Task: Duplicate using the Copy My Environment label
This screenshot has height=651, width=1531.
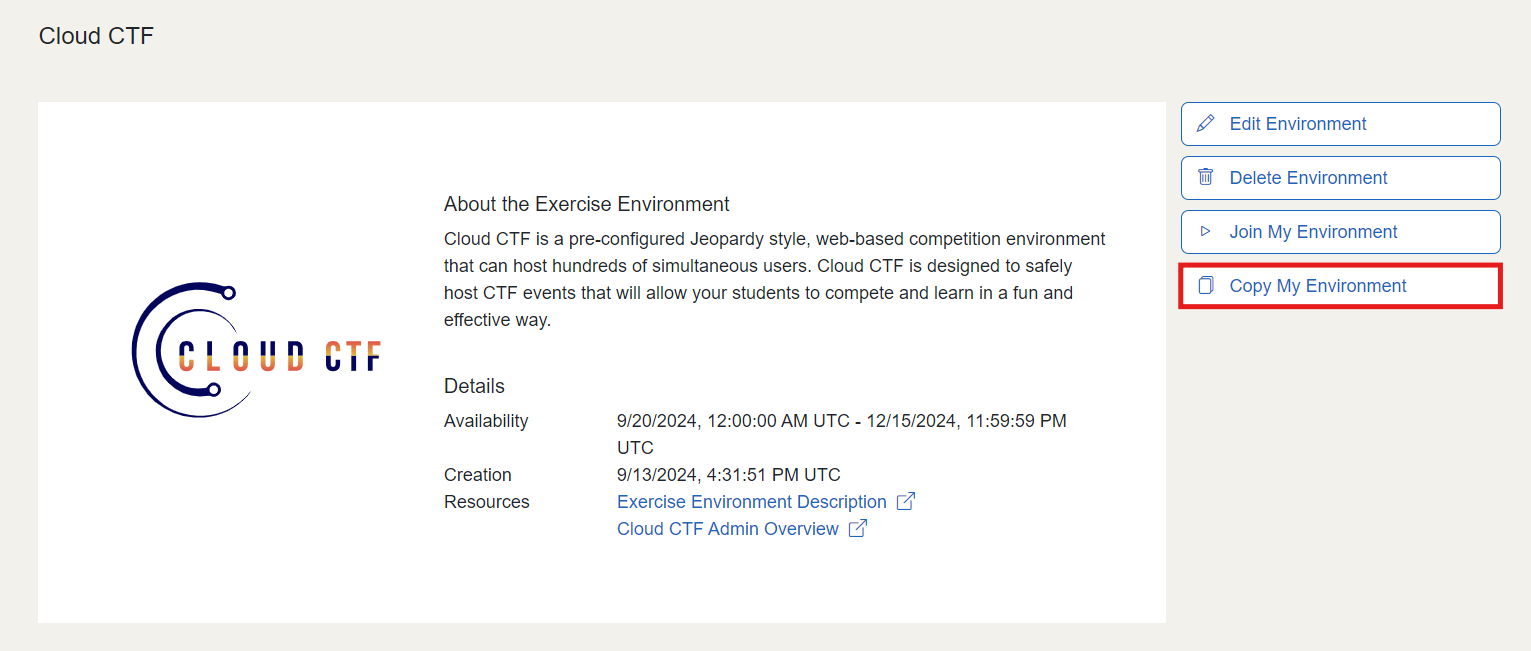Action: click(1318, 286)
